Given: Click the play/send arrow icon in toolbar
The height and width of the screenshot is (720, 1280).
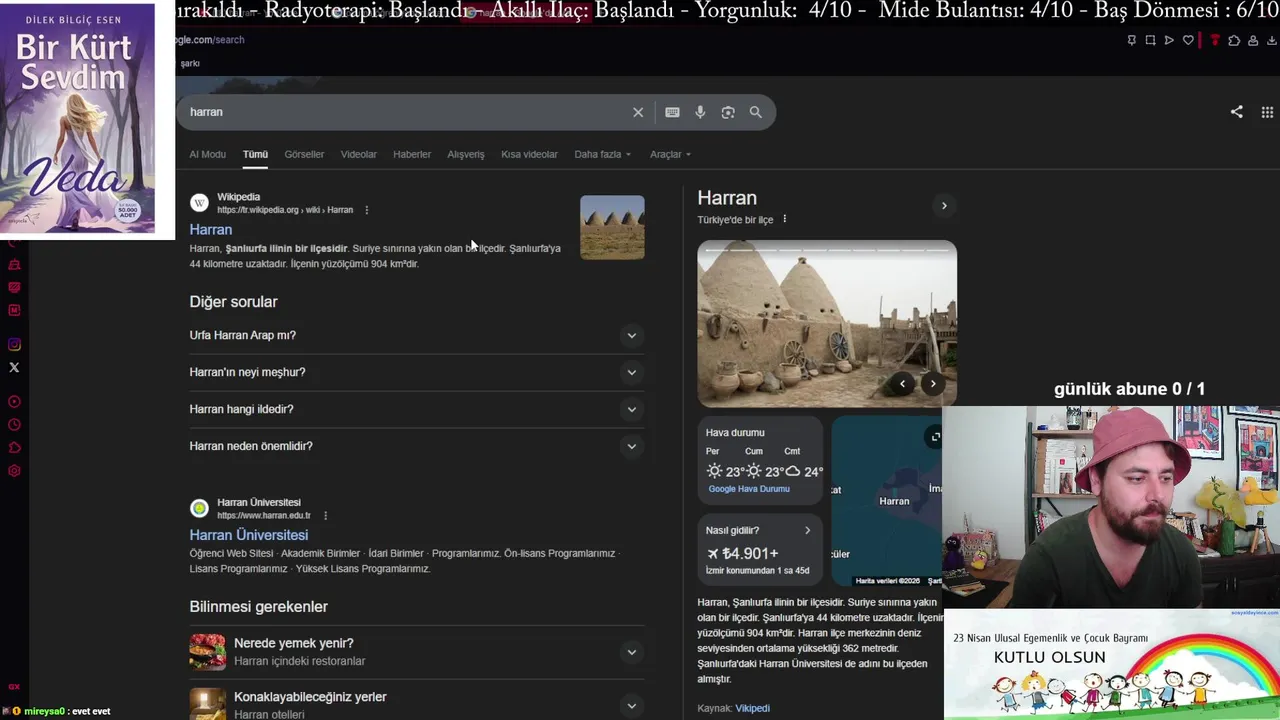Looking at the screenshot, I should point(1169,40).
